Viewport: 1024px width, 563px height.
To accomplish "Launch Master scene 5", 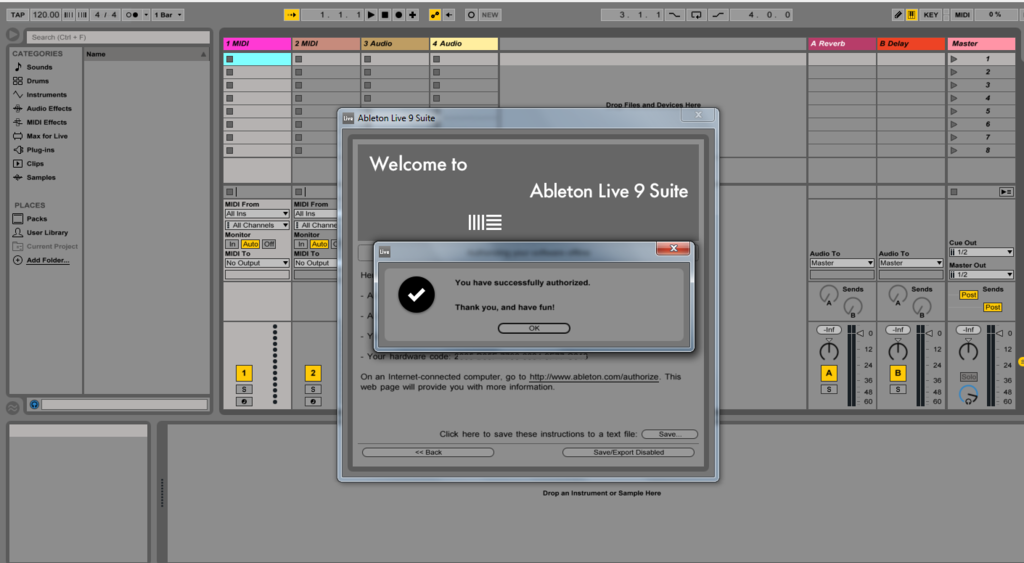I will [x=954, y=111].
